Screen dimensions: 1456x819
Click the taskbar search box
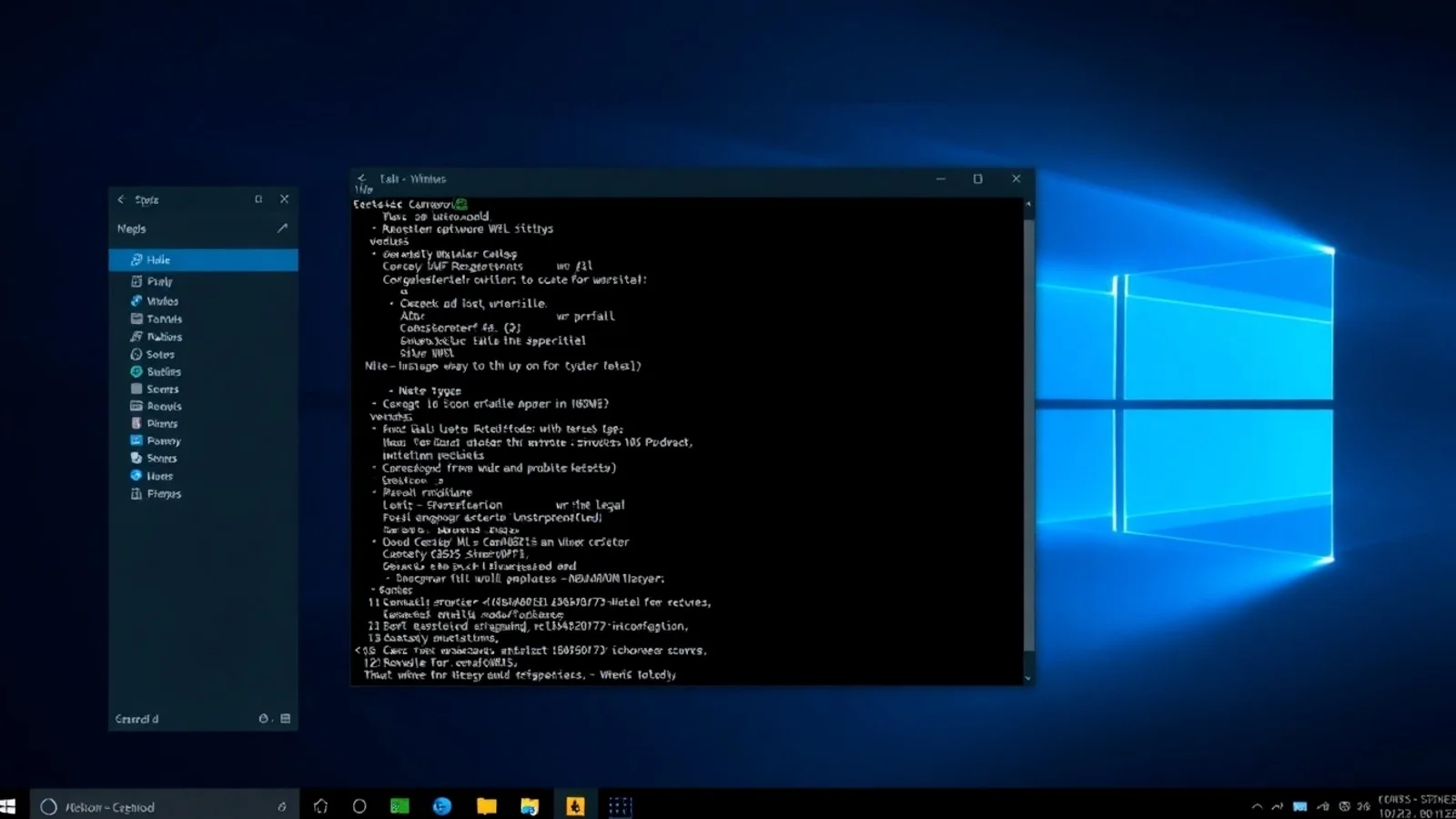pyautogui.click(x=165, y=806)
